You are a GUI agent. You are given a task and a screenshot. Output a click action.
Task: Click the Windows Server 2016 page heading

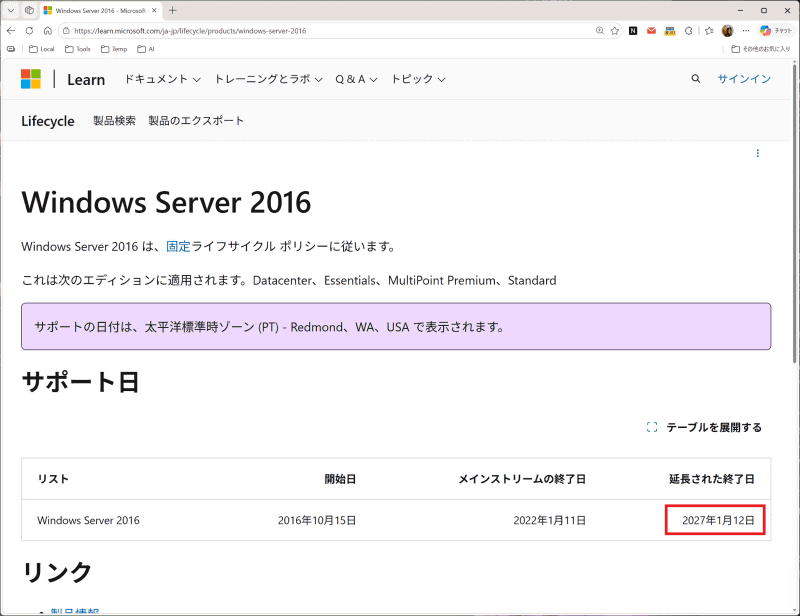click(166, 202)
